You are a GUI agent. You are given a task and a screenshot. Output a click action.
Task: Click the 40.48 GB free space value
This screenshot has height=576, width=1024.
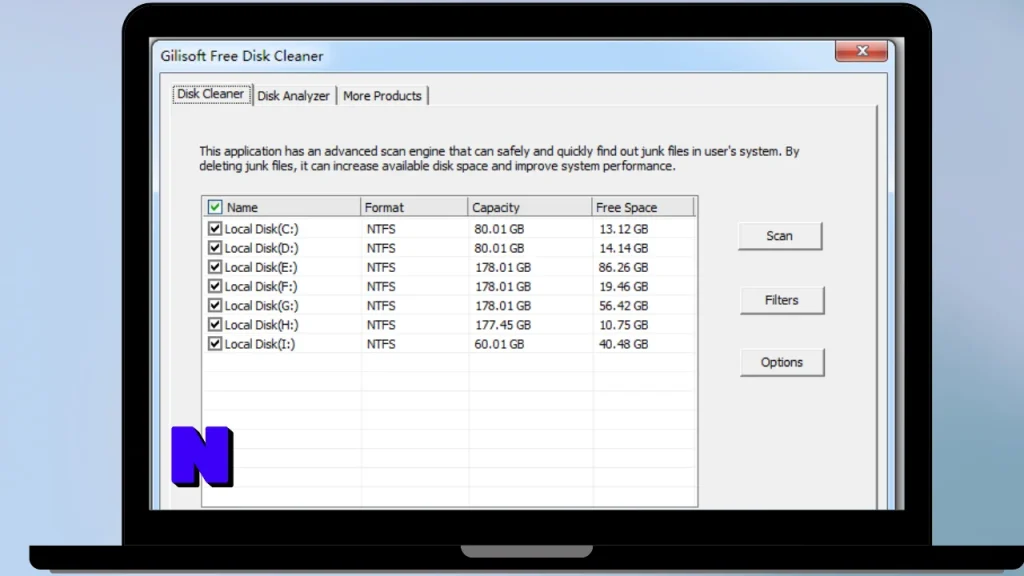point(624,344)
